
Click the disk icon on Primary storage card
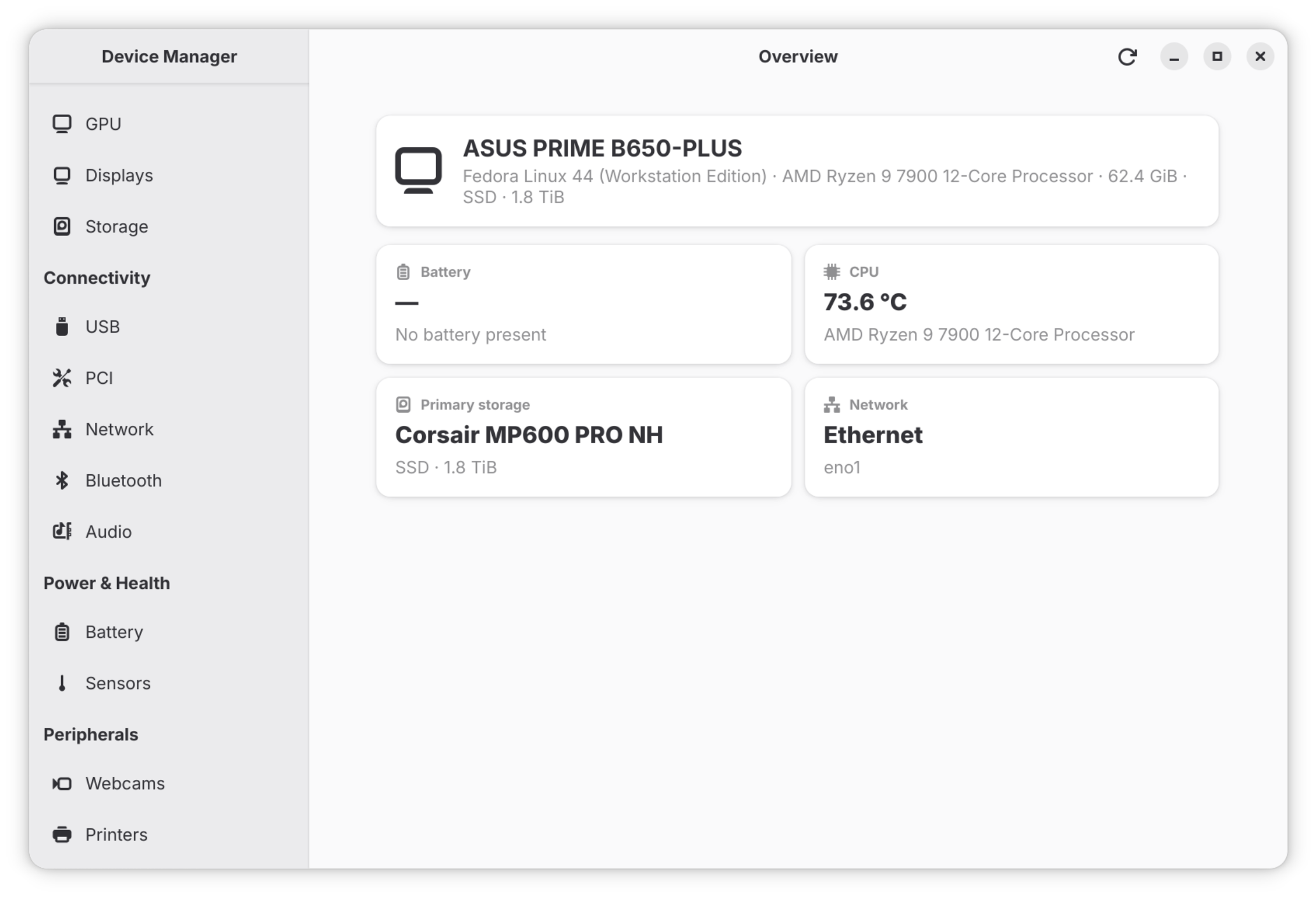click(x=403, y=405)
